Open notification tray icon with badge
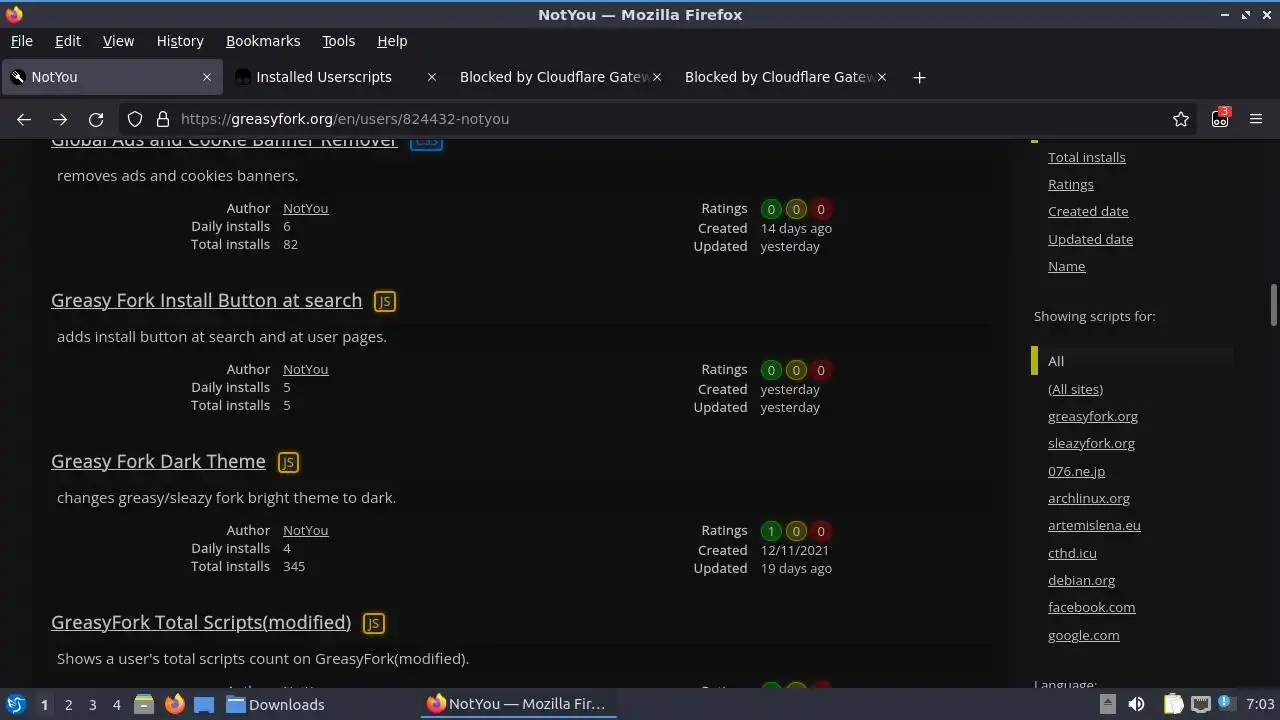1280x720 pixels. [1228, 704]
